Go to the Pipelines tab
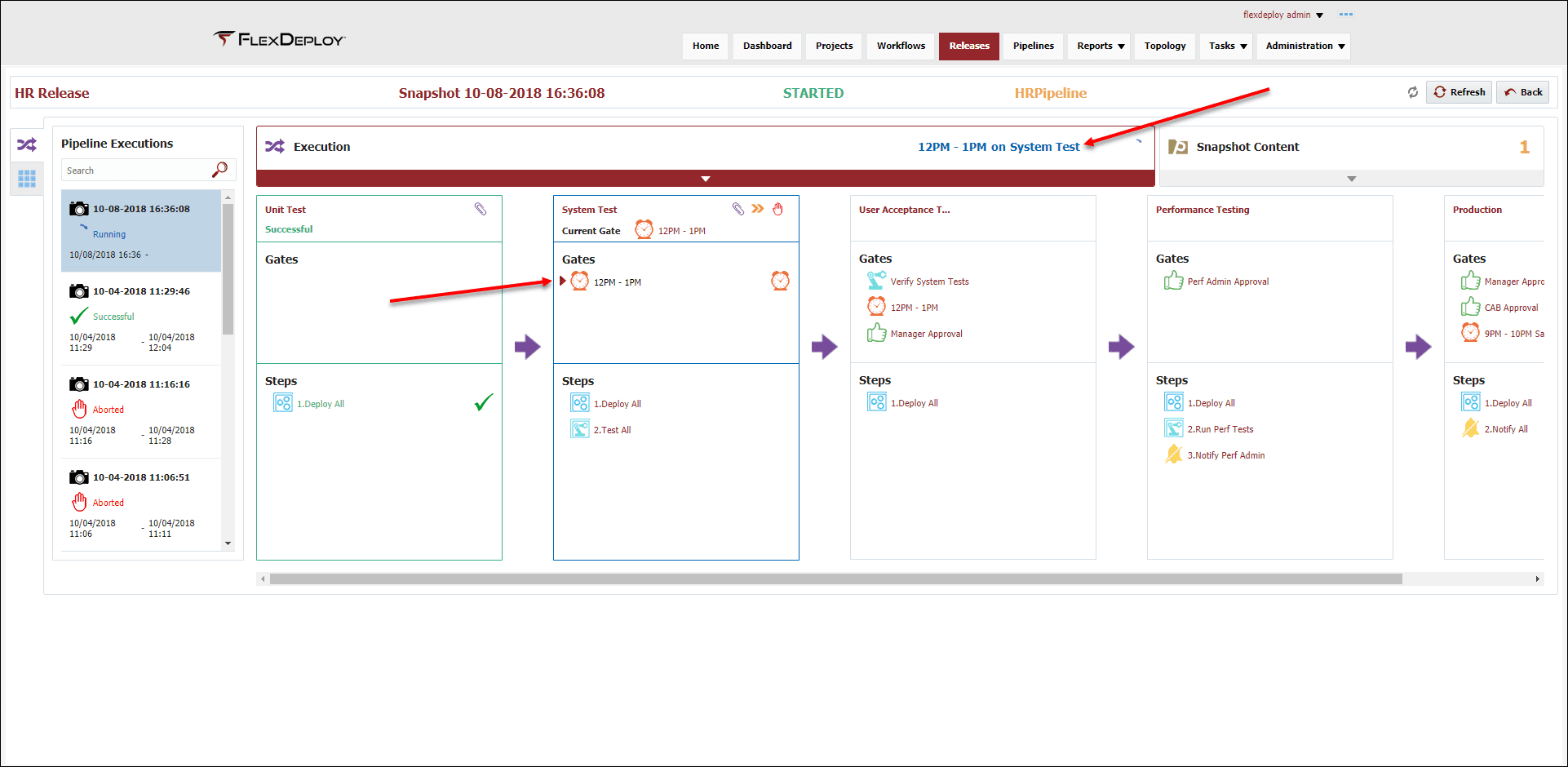This screenshot has width=1568, height=767. (x=1033, y=47)
